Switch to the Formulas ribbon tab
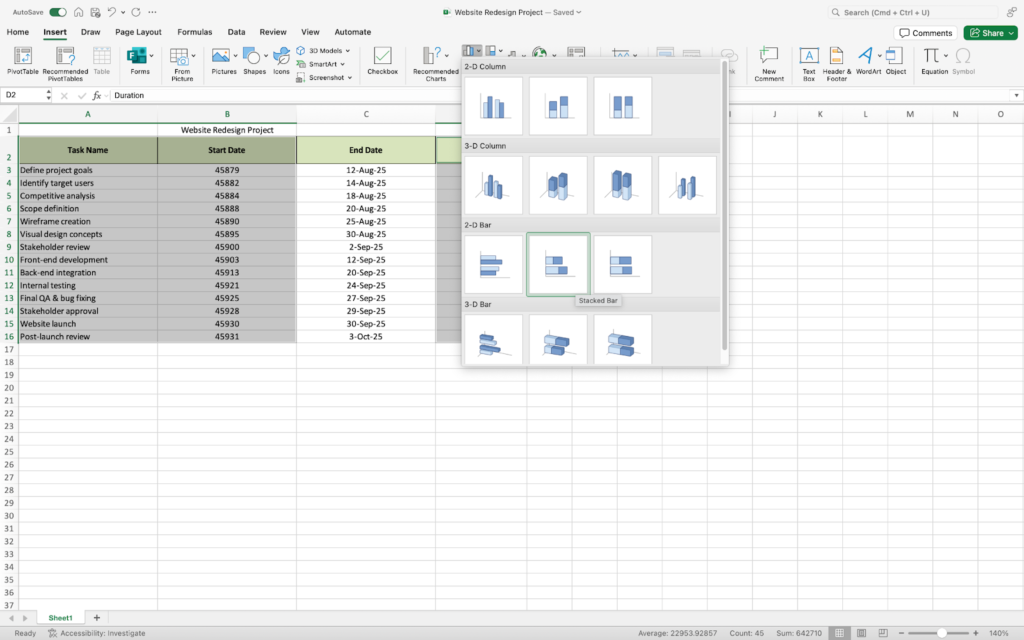 194,32
